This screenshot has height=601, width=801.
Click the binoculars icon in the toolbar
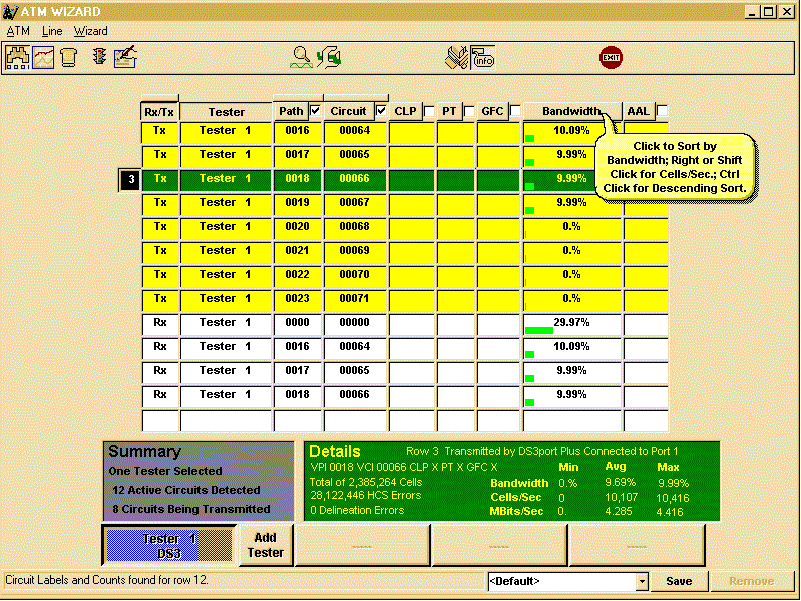click(17, 57)
